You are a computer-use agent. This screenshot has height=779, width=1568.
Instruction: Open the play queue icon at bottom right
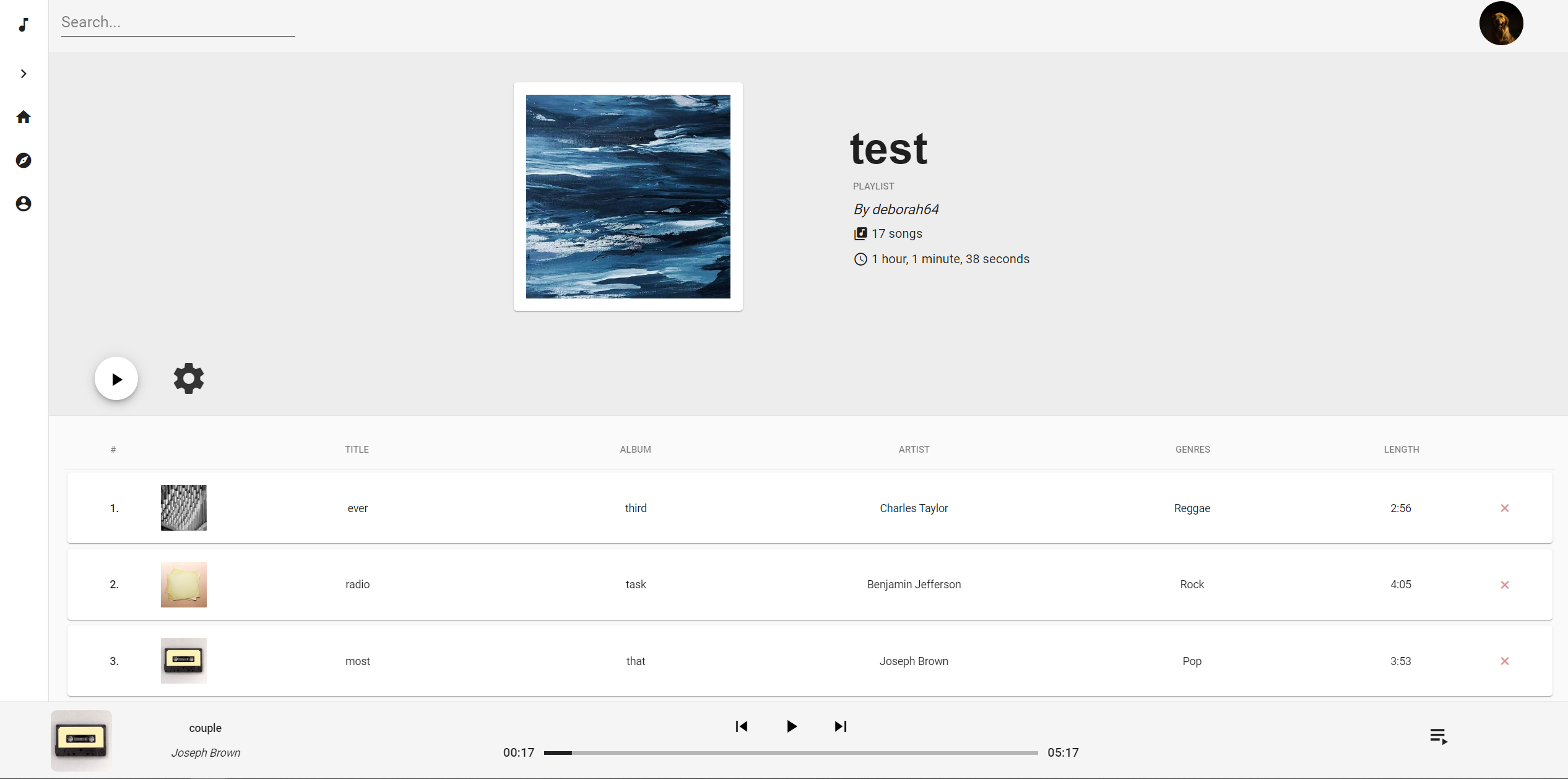click(x=1437, y=737)
